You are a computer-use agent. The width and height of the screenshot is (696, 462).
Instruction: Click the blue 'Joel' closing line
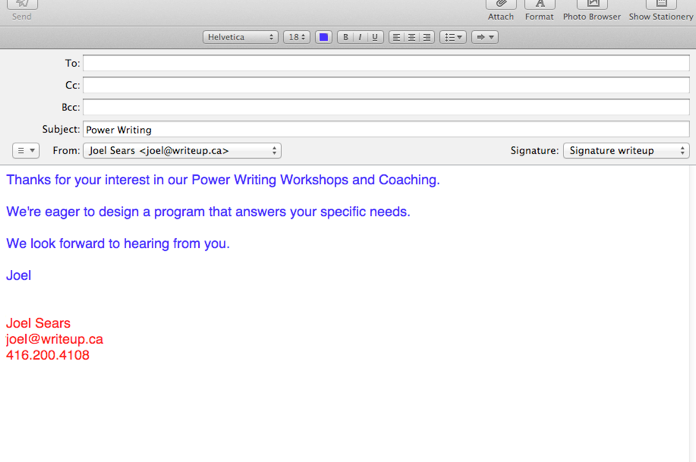19,276
